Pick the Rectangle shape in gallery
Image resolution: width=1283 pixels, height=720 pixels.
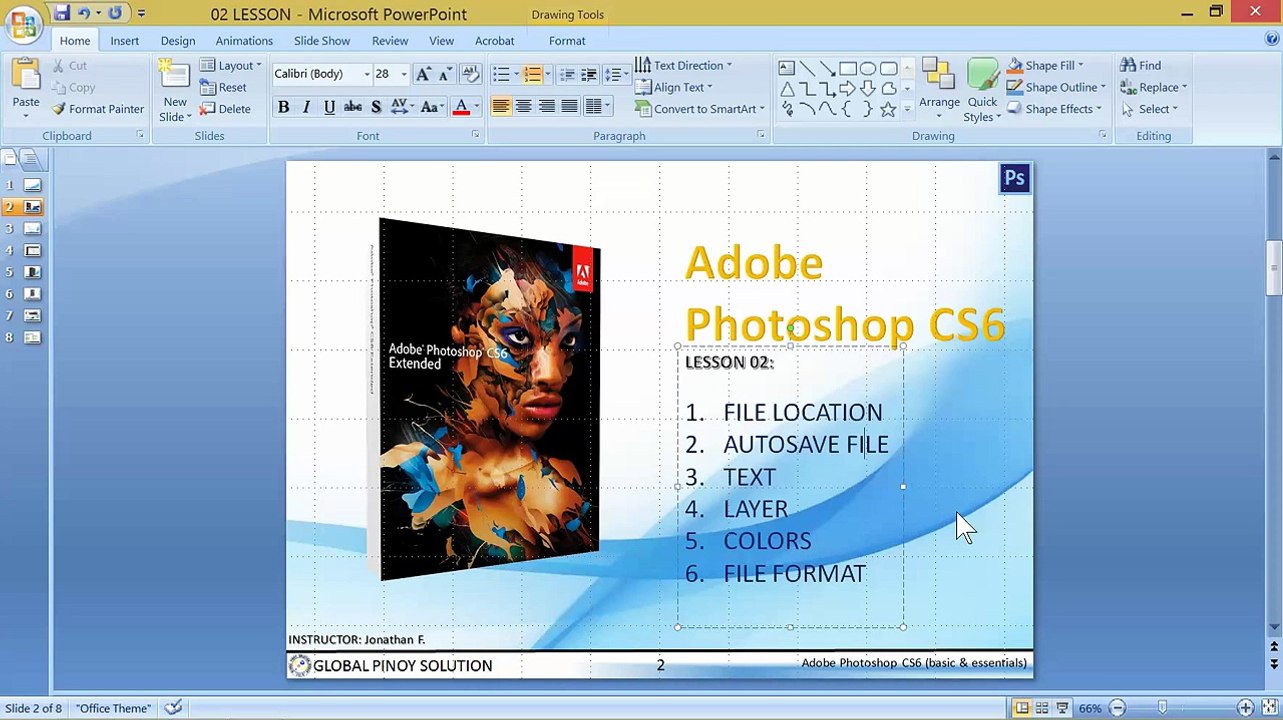click(x=848, y=68)
